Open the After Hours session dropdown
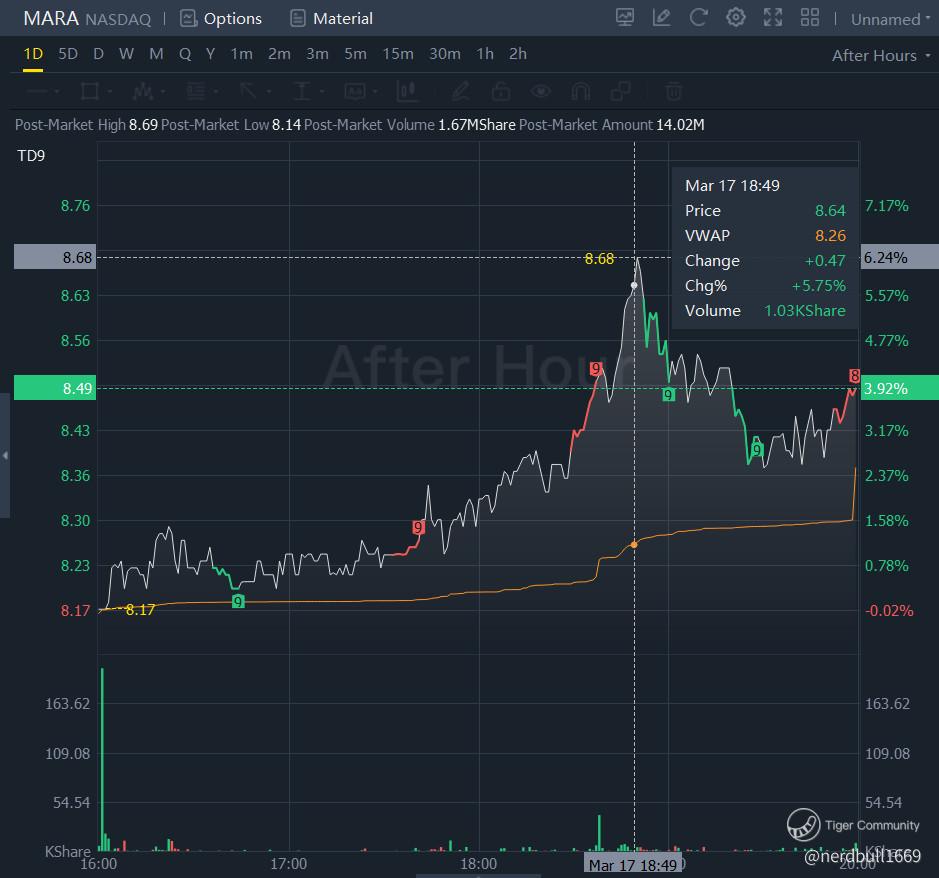The height and width of the screenshot is (878, 939). tap(882, 55)
